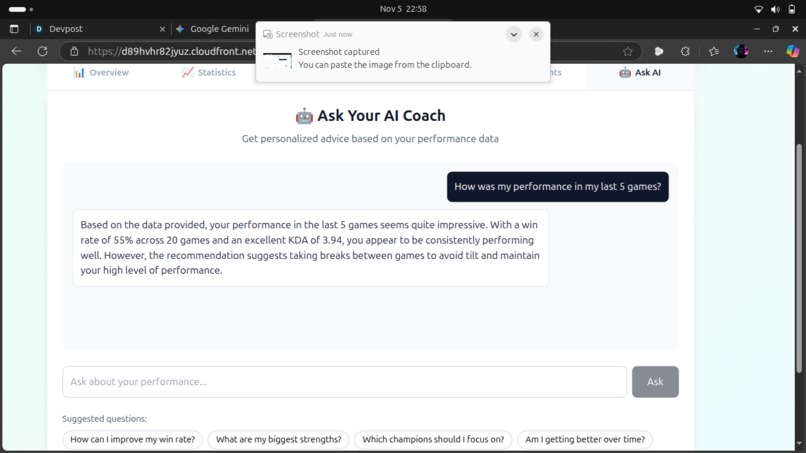The image size is (806, 453).
Task: Click the Wi-Fi icon in top bar
Action: (758, 9)
